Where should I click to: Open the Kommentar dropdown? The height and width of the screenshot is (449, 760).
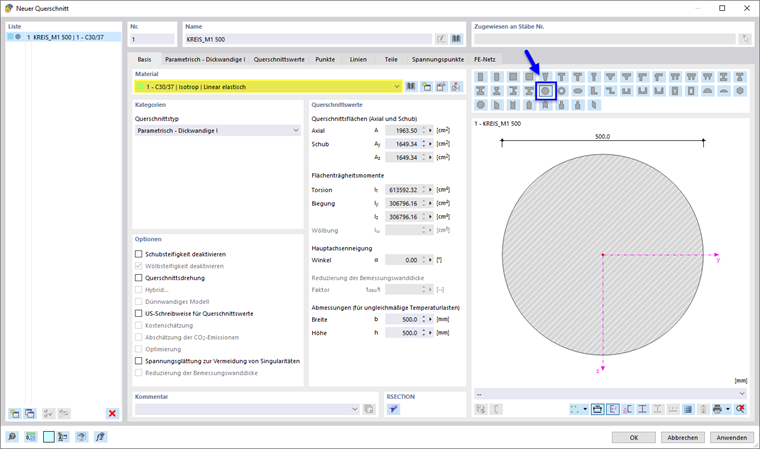point(355,409)
